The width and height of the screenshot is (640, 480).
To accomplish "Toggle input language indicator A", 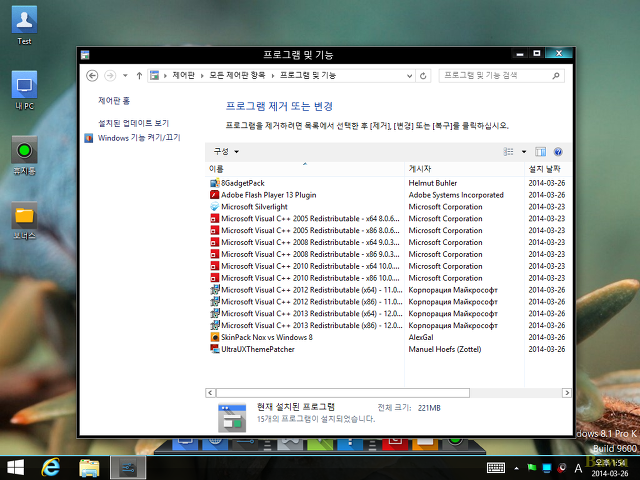I will pos(578,468).
